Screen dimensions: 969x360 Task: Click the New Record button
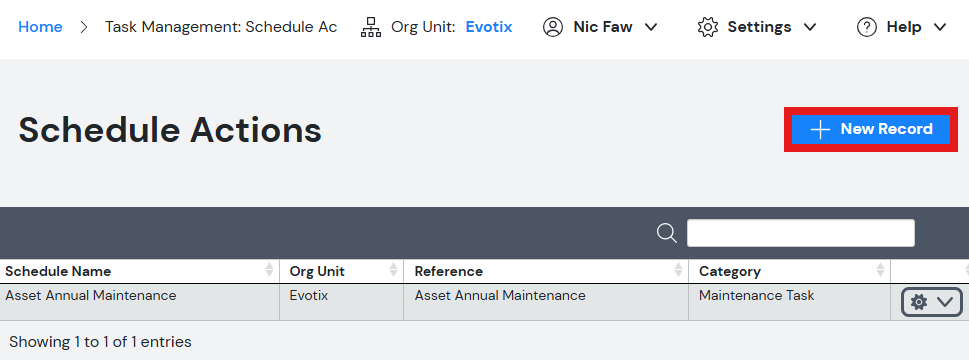point(871,129)
